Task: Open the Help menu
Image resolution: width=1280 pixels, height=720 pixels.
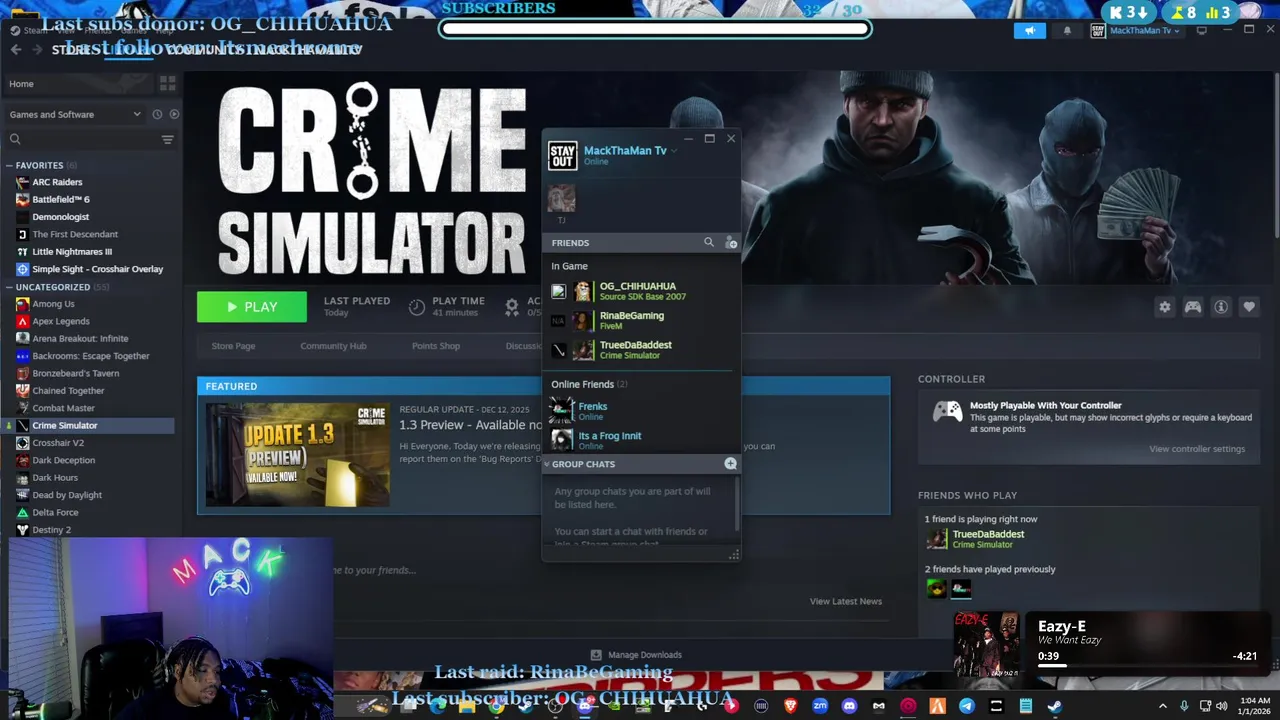Action: (164, 31)
